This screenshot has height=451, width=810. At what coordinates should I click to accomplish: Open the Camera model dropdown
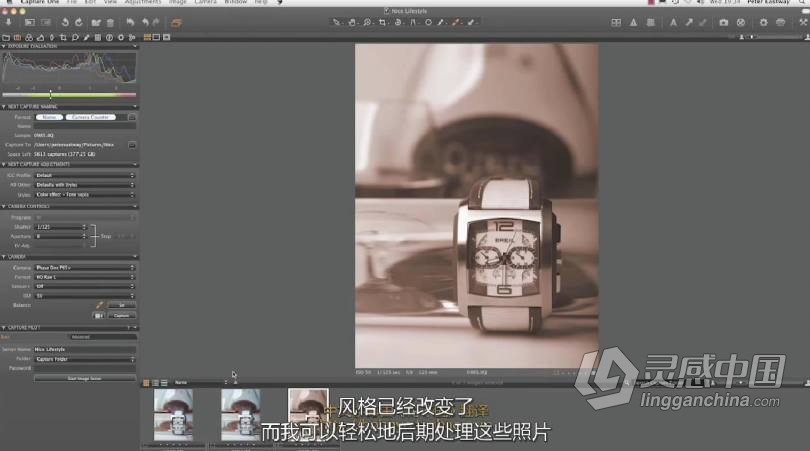tap(85, 268)
